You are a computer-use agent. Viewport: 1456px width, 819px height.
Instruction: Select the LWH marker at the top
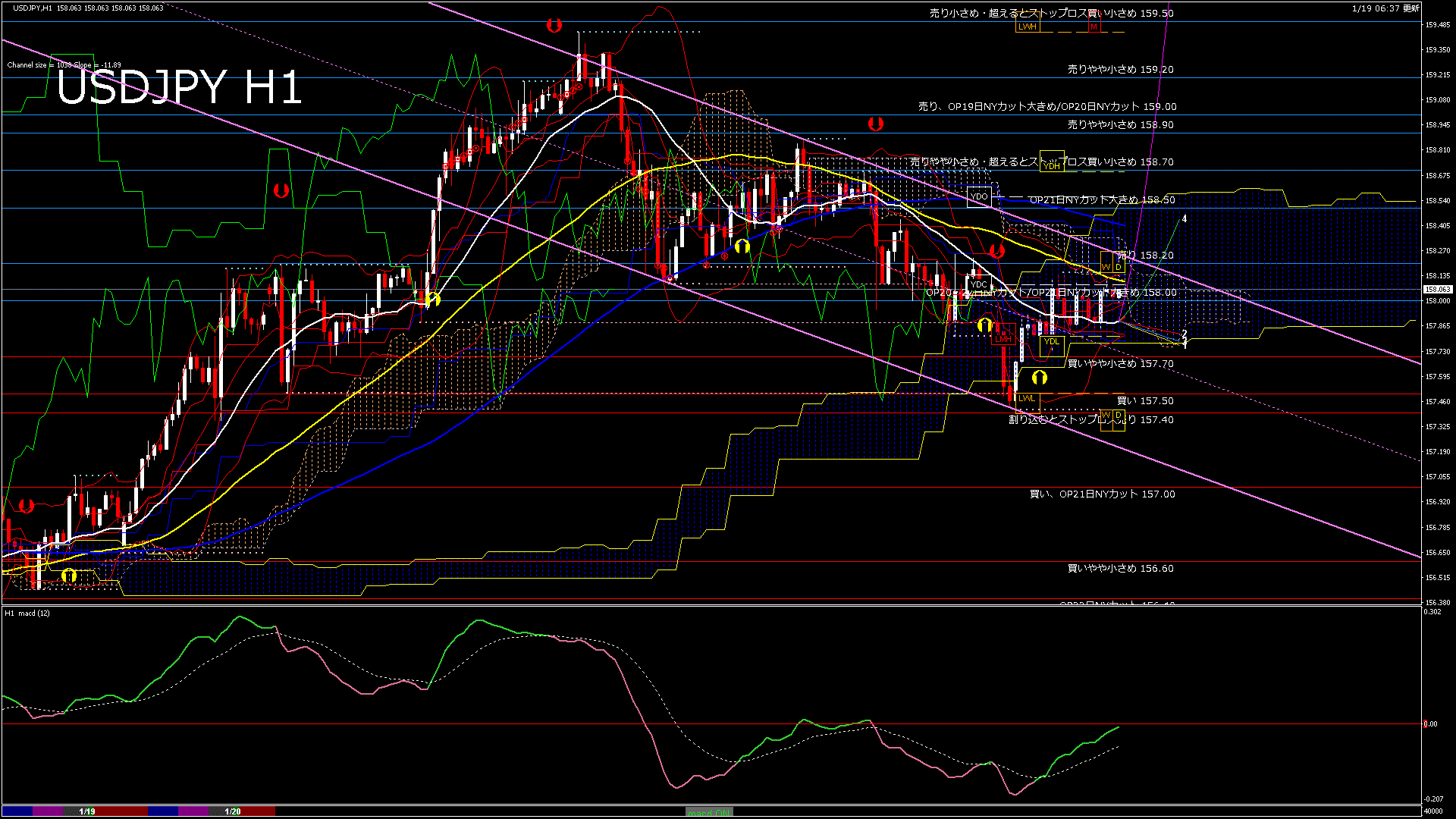[1028, 27]
